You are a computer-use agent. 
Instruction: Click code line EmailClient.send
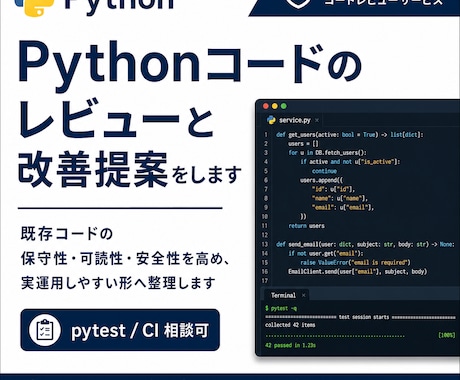(x=358, y=271)
